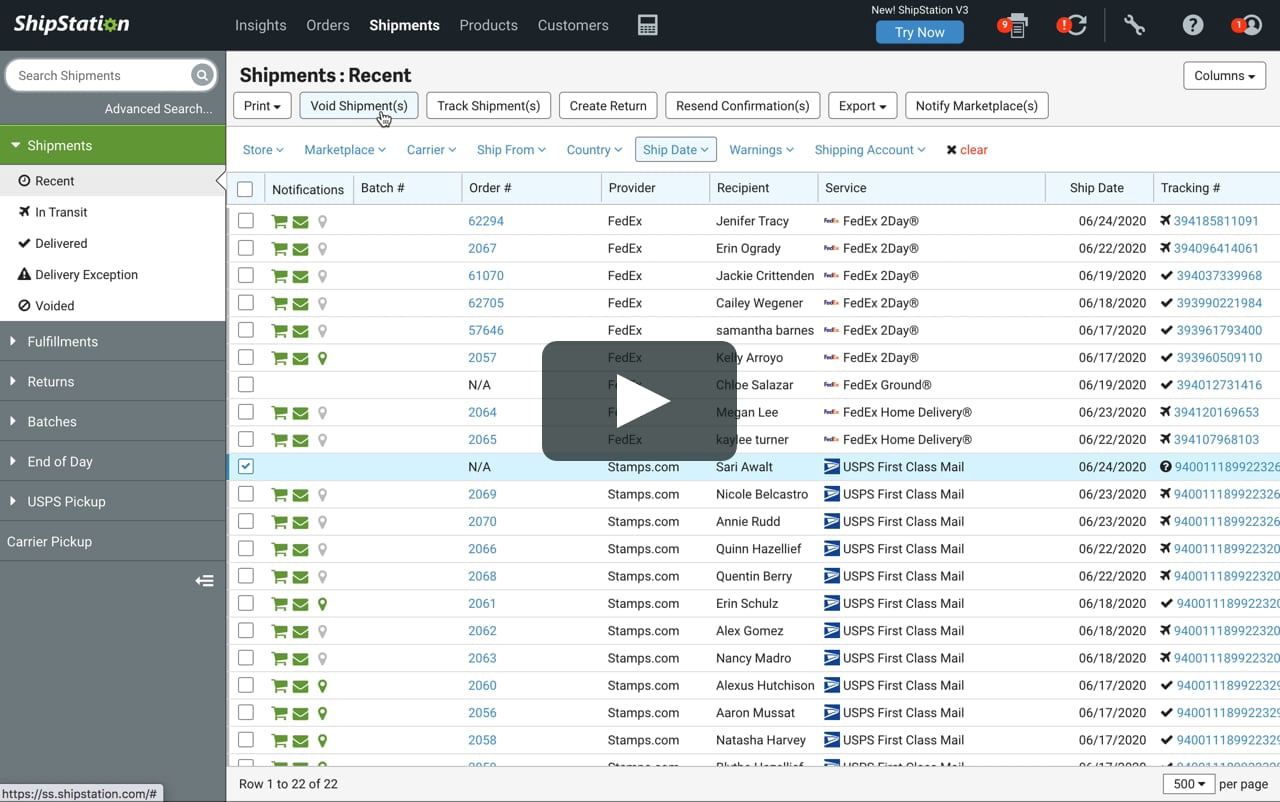
Task: Uncheck the Sari Awalt row checkbox
Action: click(x=246, y=467)
